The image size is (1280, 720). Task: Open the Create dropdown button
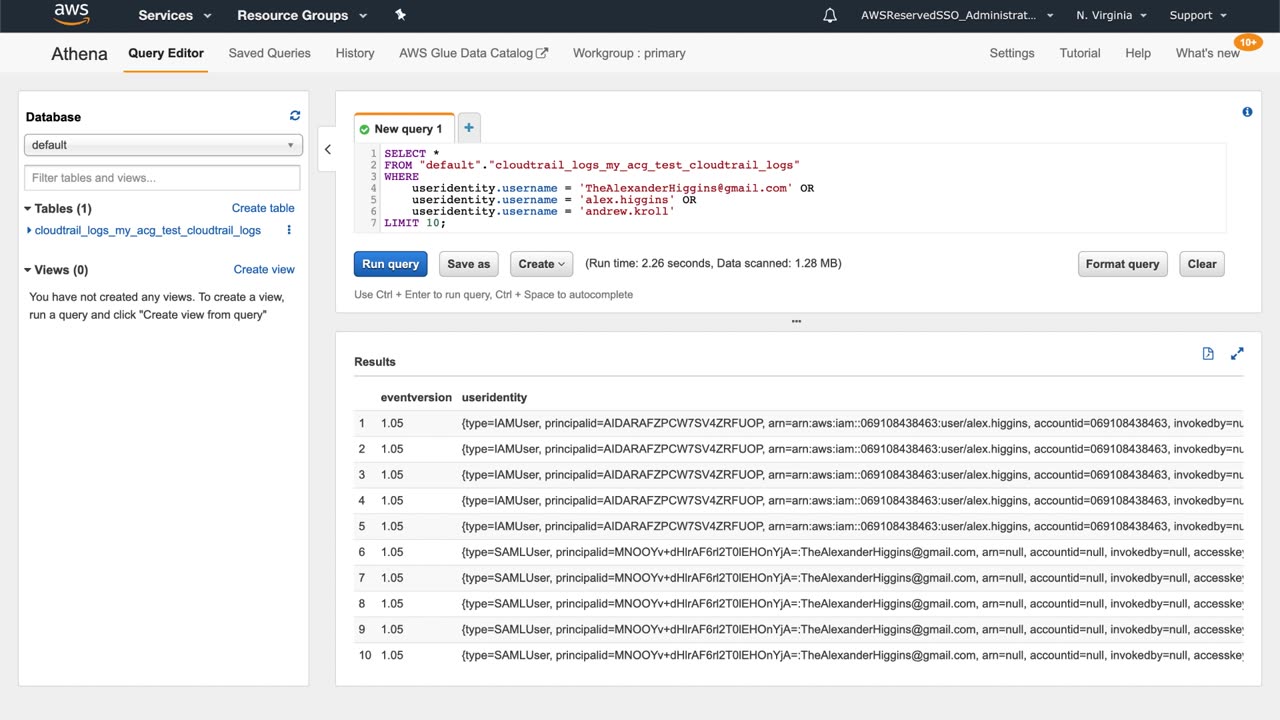[541, 264]
